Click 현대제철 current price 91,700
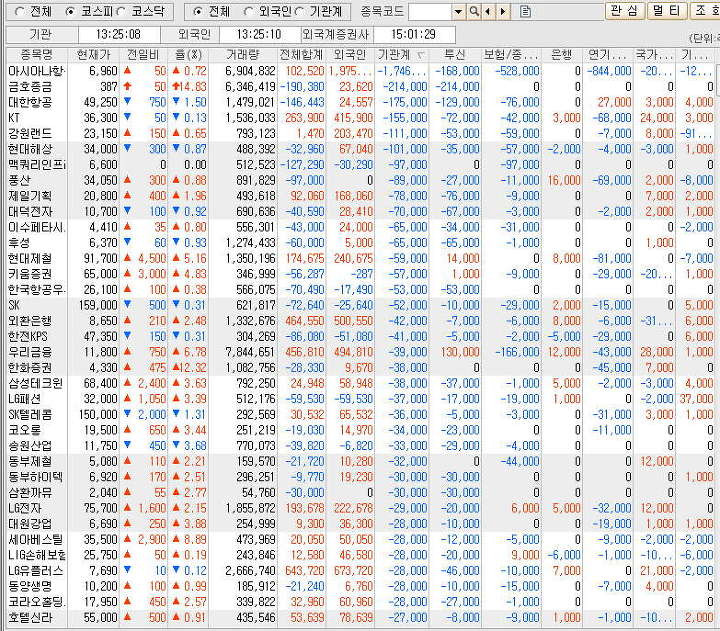 pyautogui.click(x=101, y=259)
